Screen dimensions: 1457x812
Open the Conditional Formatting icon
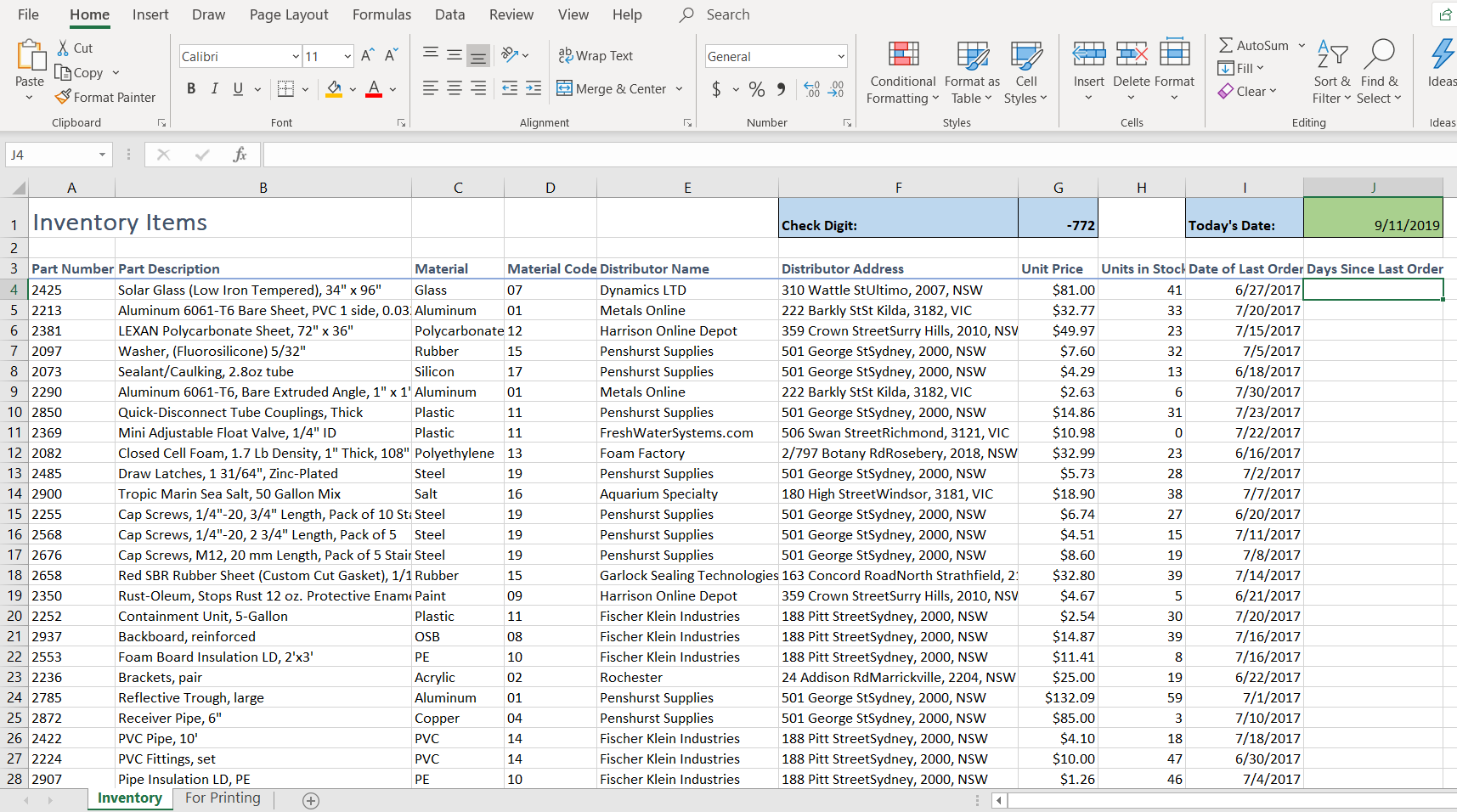point(903,55)
